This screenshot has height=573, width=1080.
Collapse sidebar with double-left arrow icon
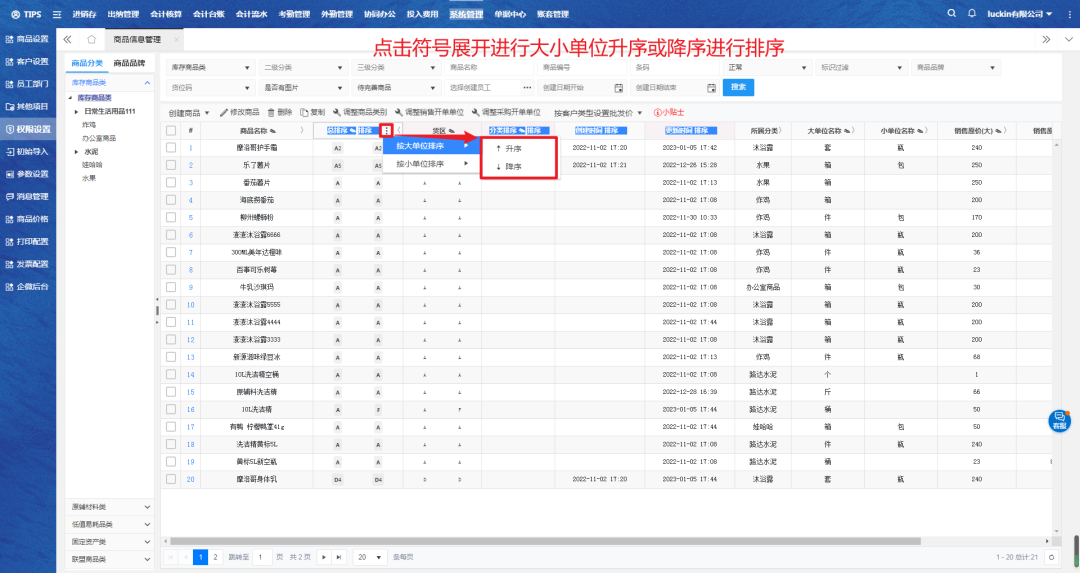tap(67, 40)
